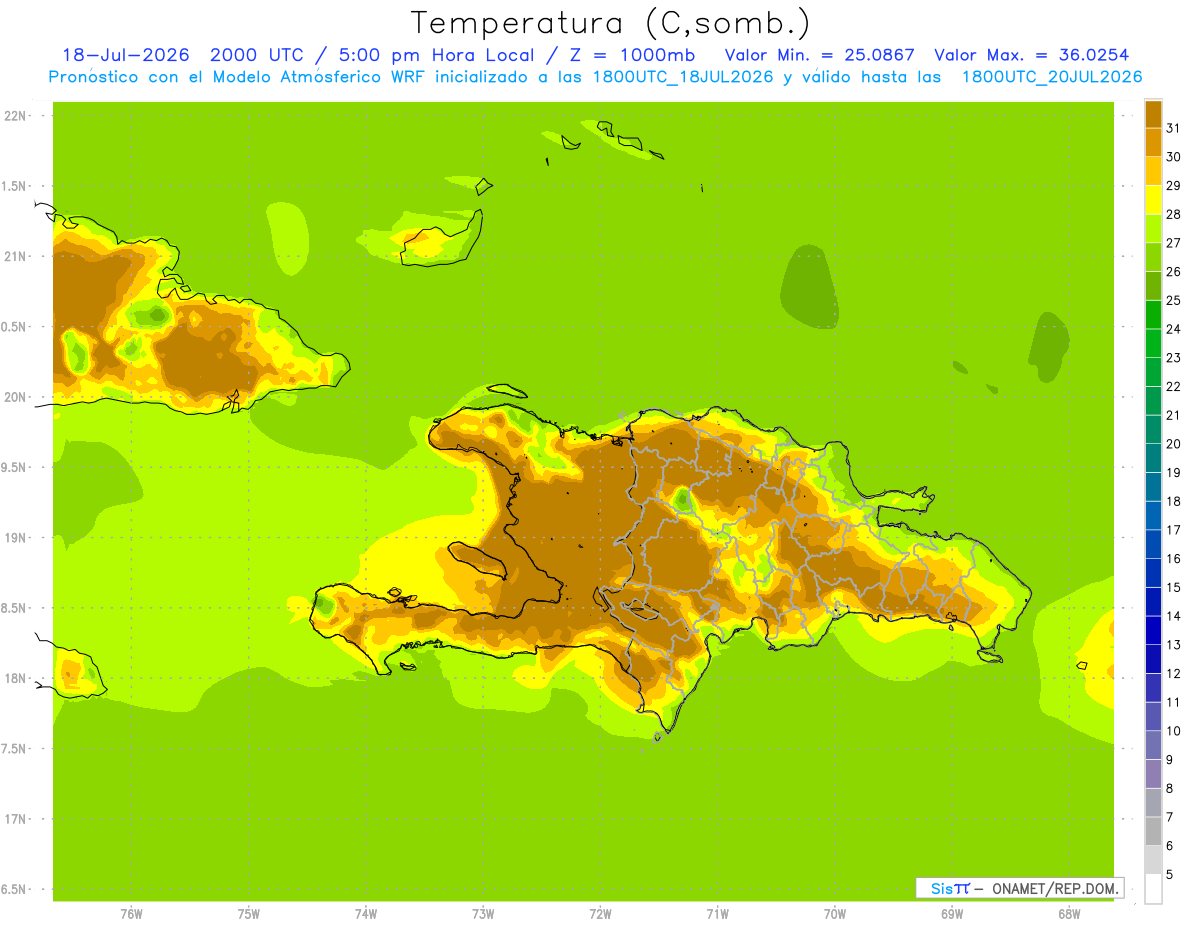Viewport: 1200px width, 927px height.
Task: Click the title "Temperatura (C,somb.)"
Action: coord(611,23)
